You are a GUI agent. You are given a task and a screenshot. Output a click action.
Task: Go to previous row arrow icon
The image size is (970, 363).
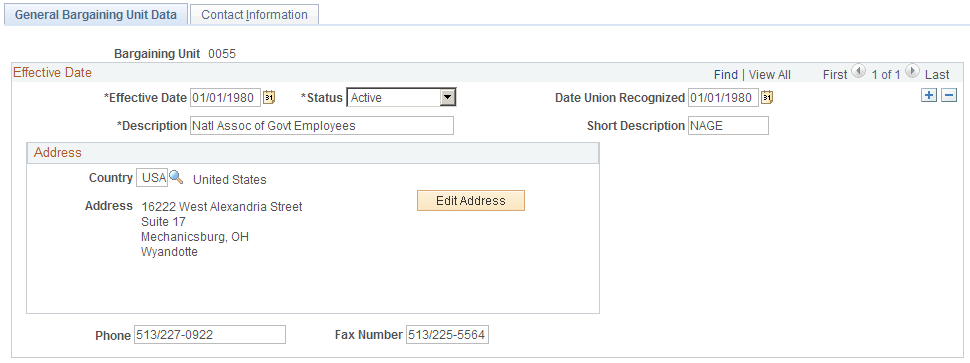pyautogui.click(x=858, y=72)
